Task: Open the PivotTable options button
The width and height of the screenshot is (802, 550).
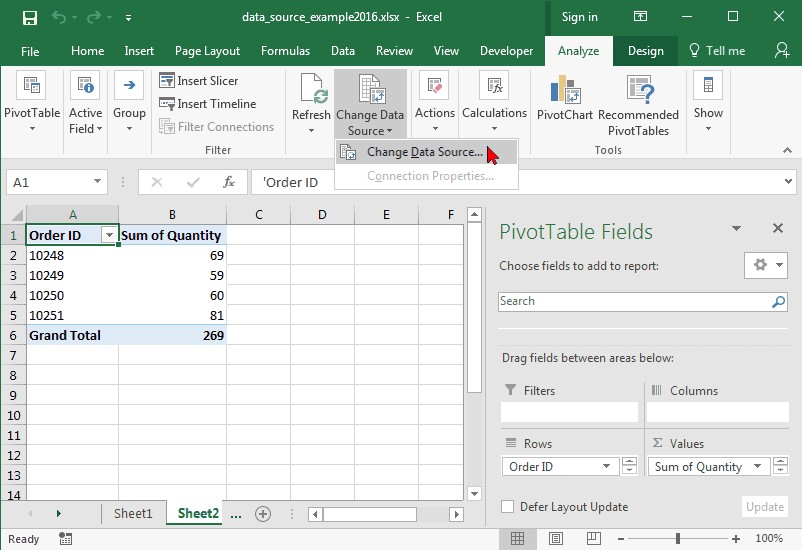Action: click(x=32, y=102)
